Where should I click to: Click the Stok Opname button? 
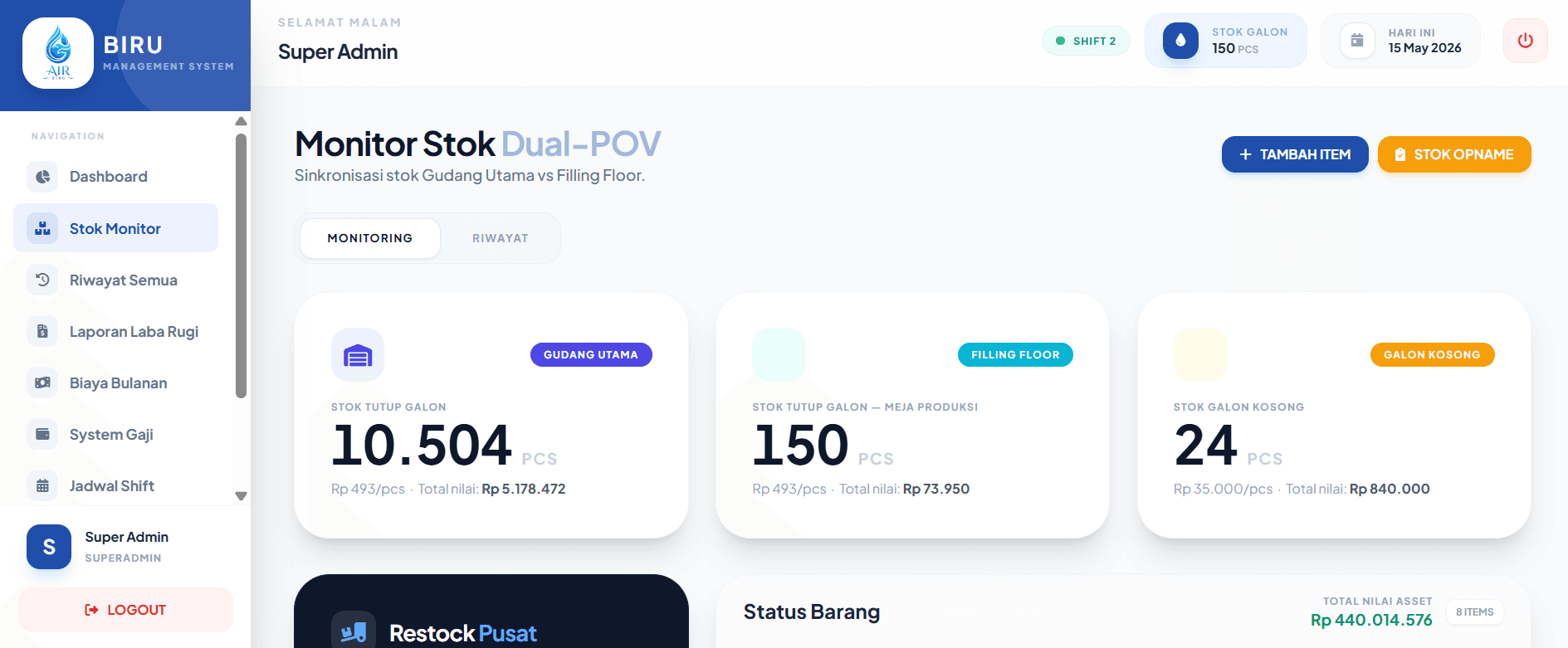pos(1454,154)
